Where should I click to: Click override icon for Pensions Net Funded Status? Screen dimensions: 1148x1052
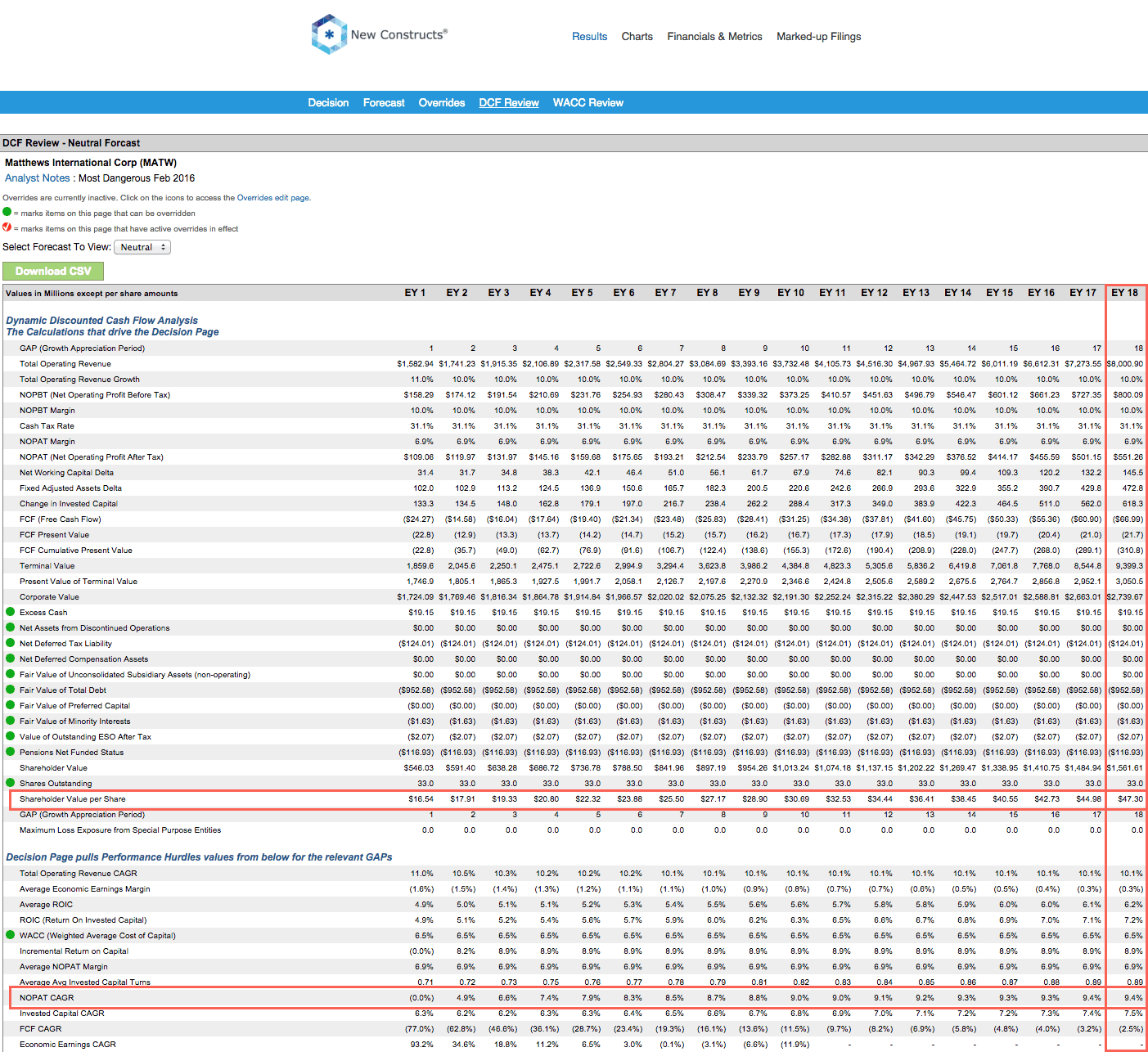coord(11,752)
